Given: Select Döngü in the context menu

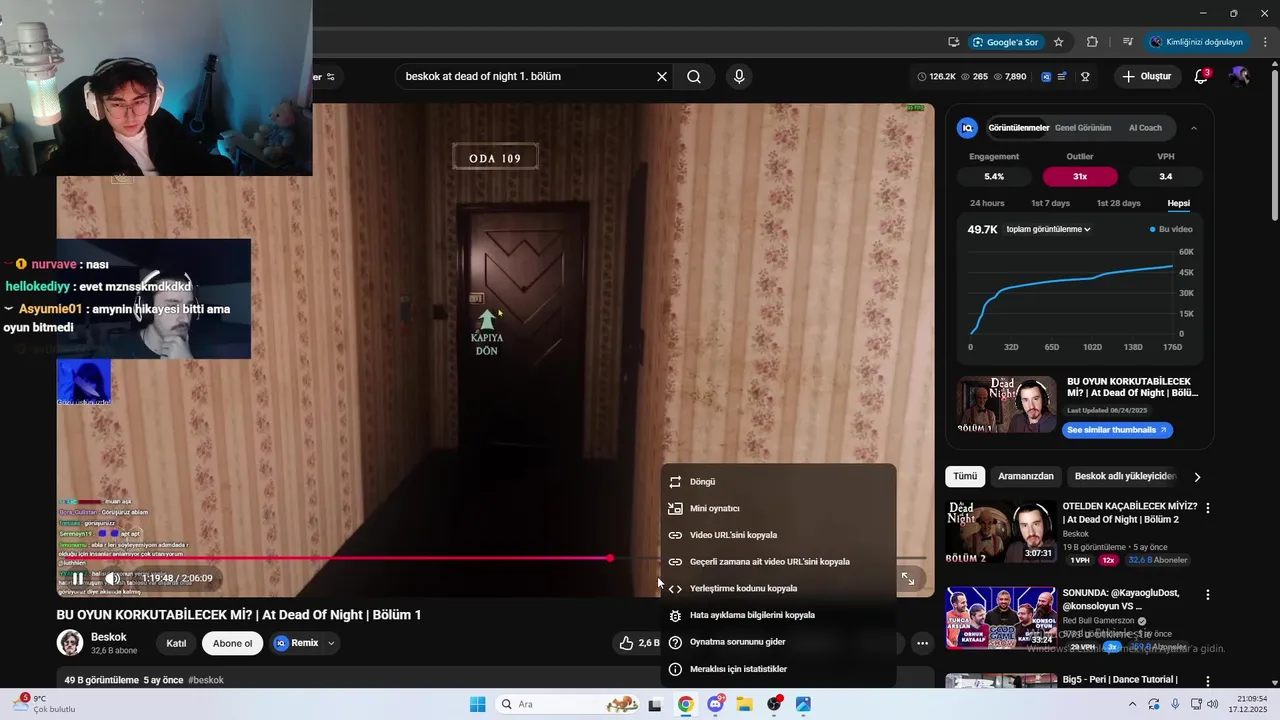Looking at the screenshot, I should click(x=778, y=481).
